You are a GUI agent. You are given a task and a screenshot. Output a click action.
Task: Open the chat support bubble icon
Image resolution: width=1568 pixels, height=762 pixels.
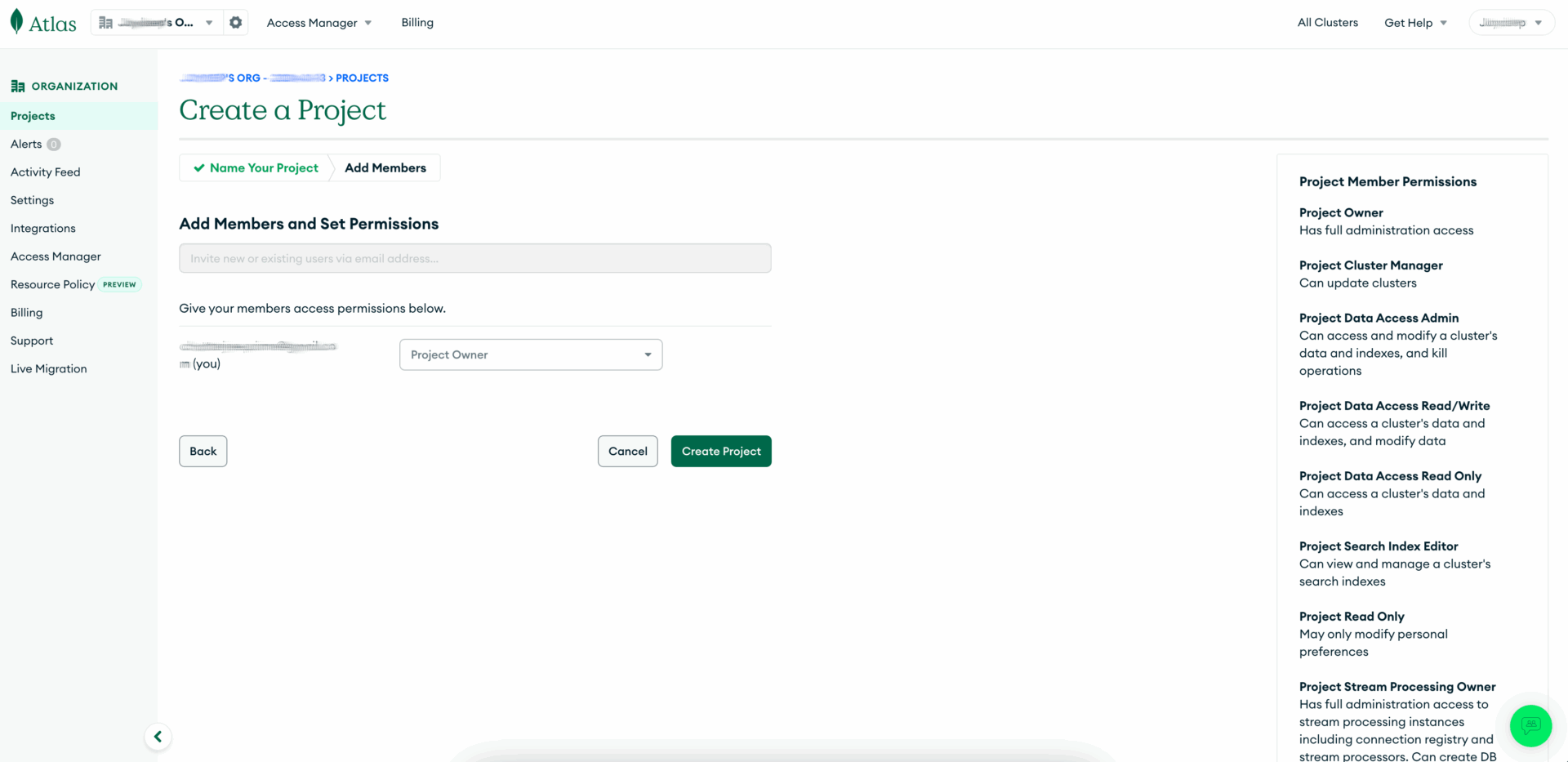pyautogui.click(x=1530, y=725)
